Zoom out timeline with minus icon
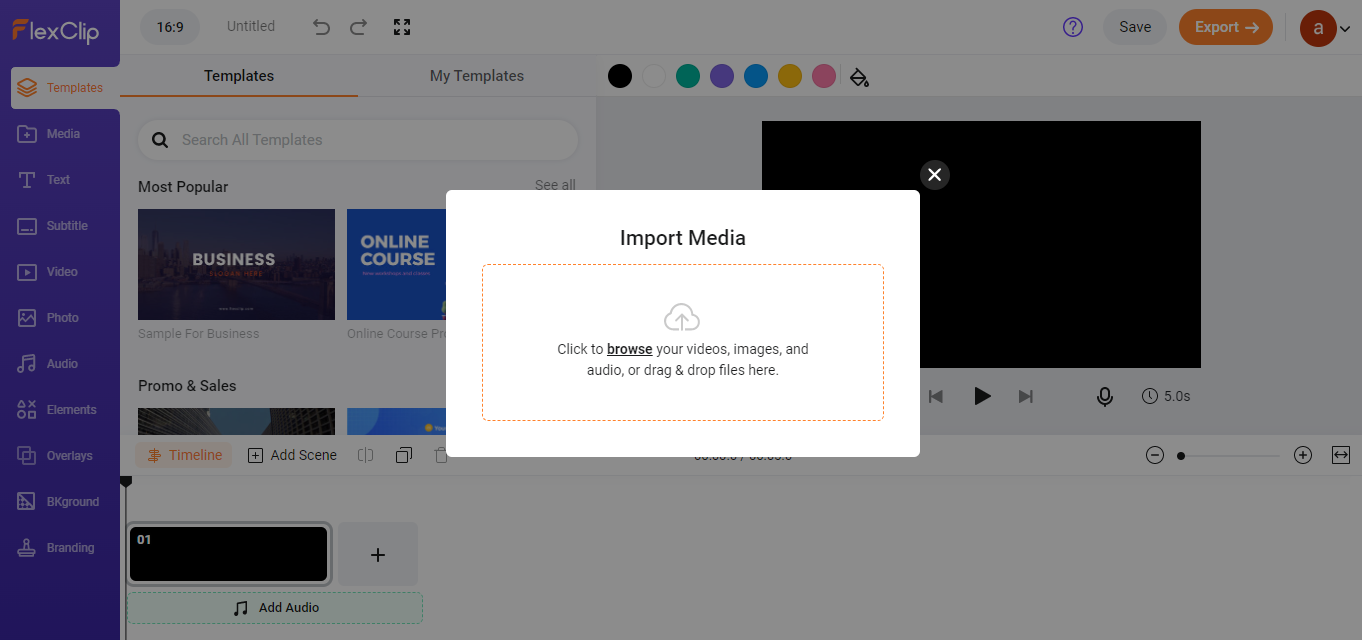1362x640 pixels. click(x=1155, y=455)
